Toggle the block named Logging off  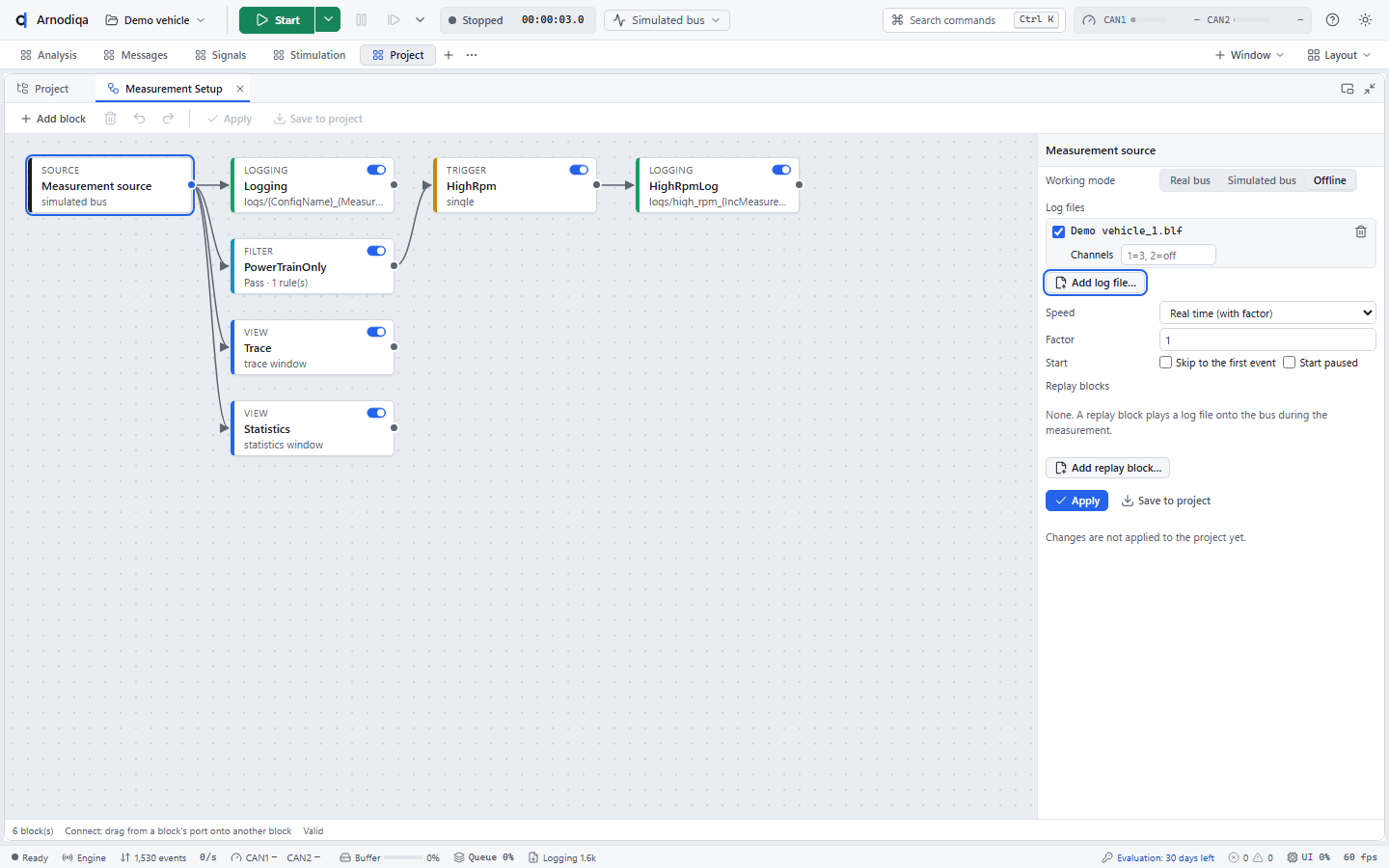coord(376,170)
